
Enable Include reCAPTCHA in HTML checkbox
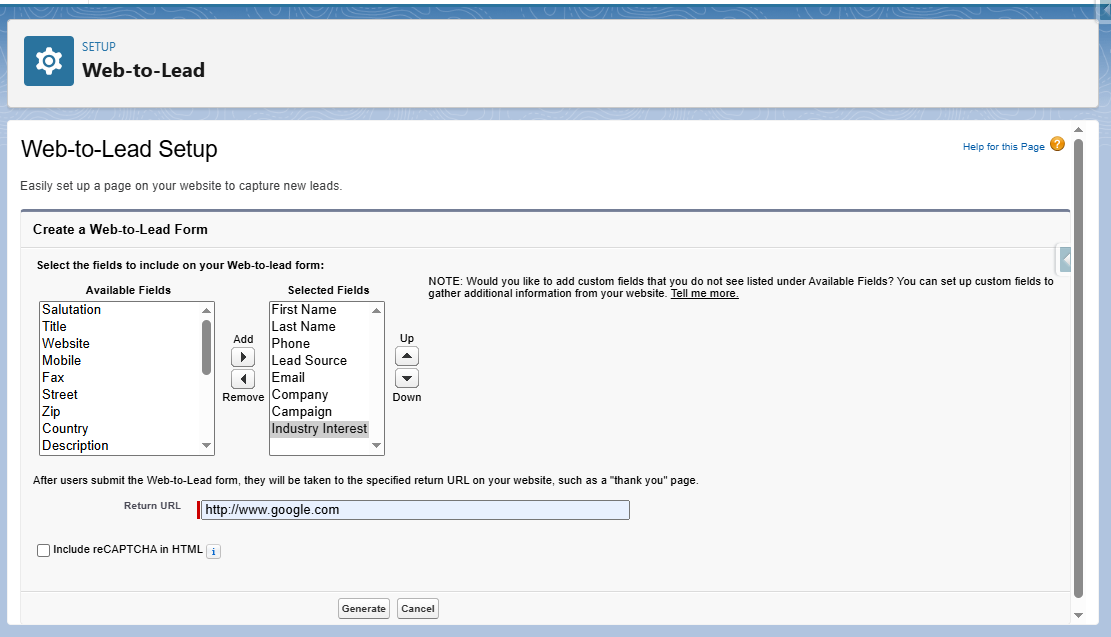(43, 551)
